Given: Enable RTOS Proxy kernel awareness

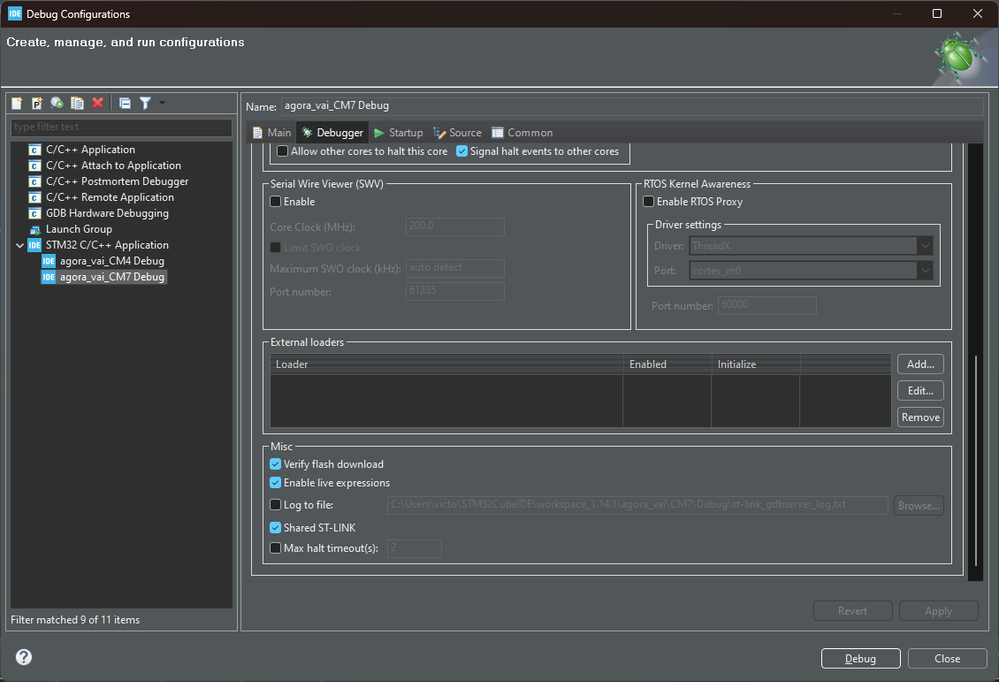Looking at the screenshot, I should point(648,202).
